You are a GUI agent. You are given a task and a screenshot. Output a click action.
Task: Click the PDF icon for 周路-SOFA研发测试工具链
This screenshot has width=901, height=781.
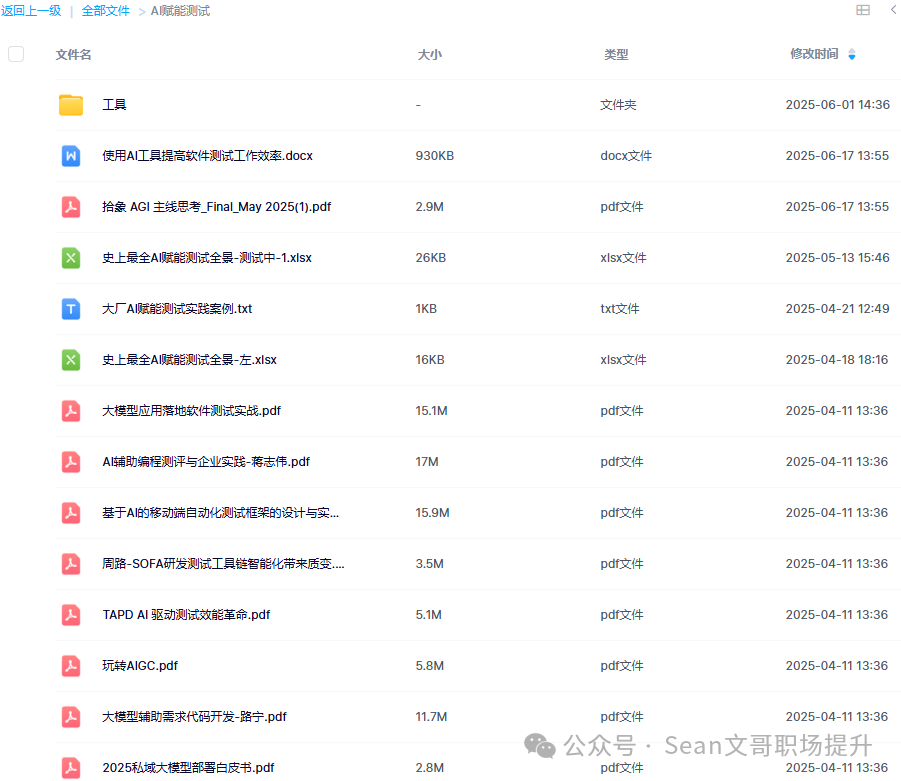tap(71, 564)
